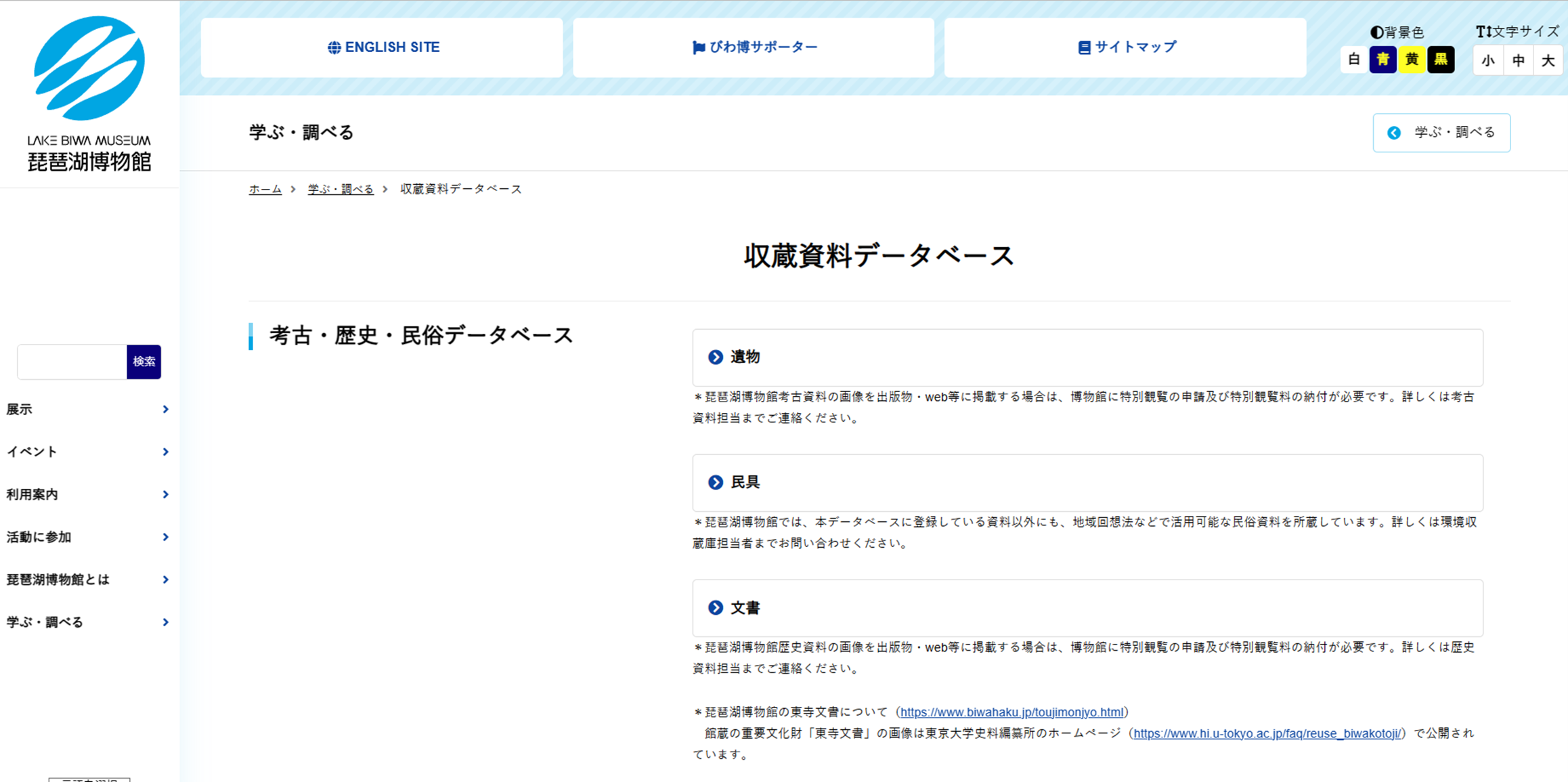1568x782 pixels.
Task: Open the toujimonjyo.html hyperlink
Action: (1012, 712)
